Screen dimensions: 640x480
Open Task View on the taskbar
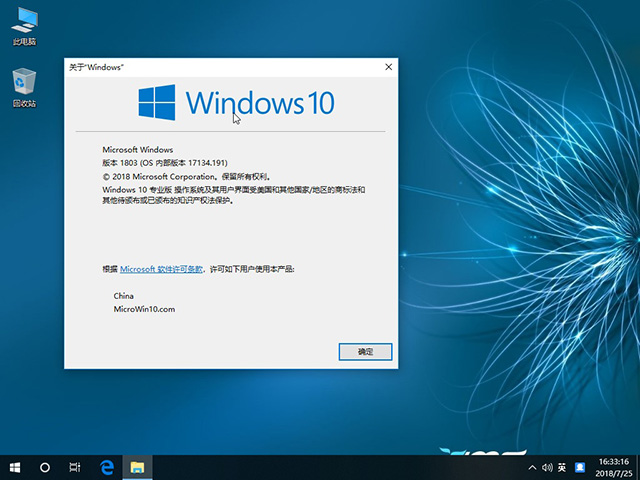pos(75,467)
